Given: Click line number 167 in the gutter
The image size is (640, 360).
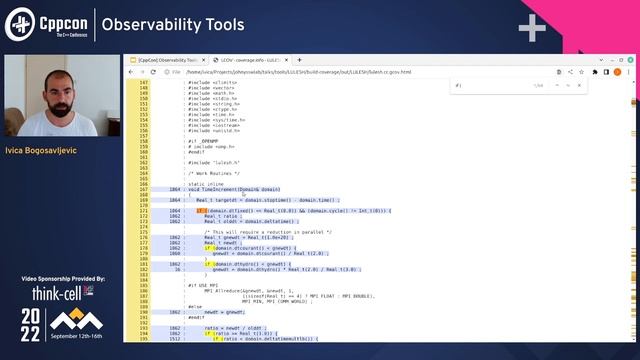Looking at the screenshot, I should tap(143, 189).
